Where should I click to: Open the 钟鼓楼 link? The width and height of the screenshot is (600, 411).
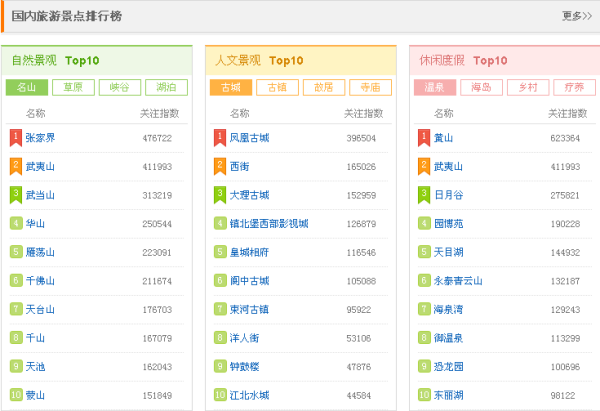click(x=245, y=367)
